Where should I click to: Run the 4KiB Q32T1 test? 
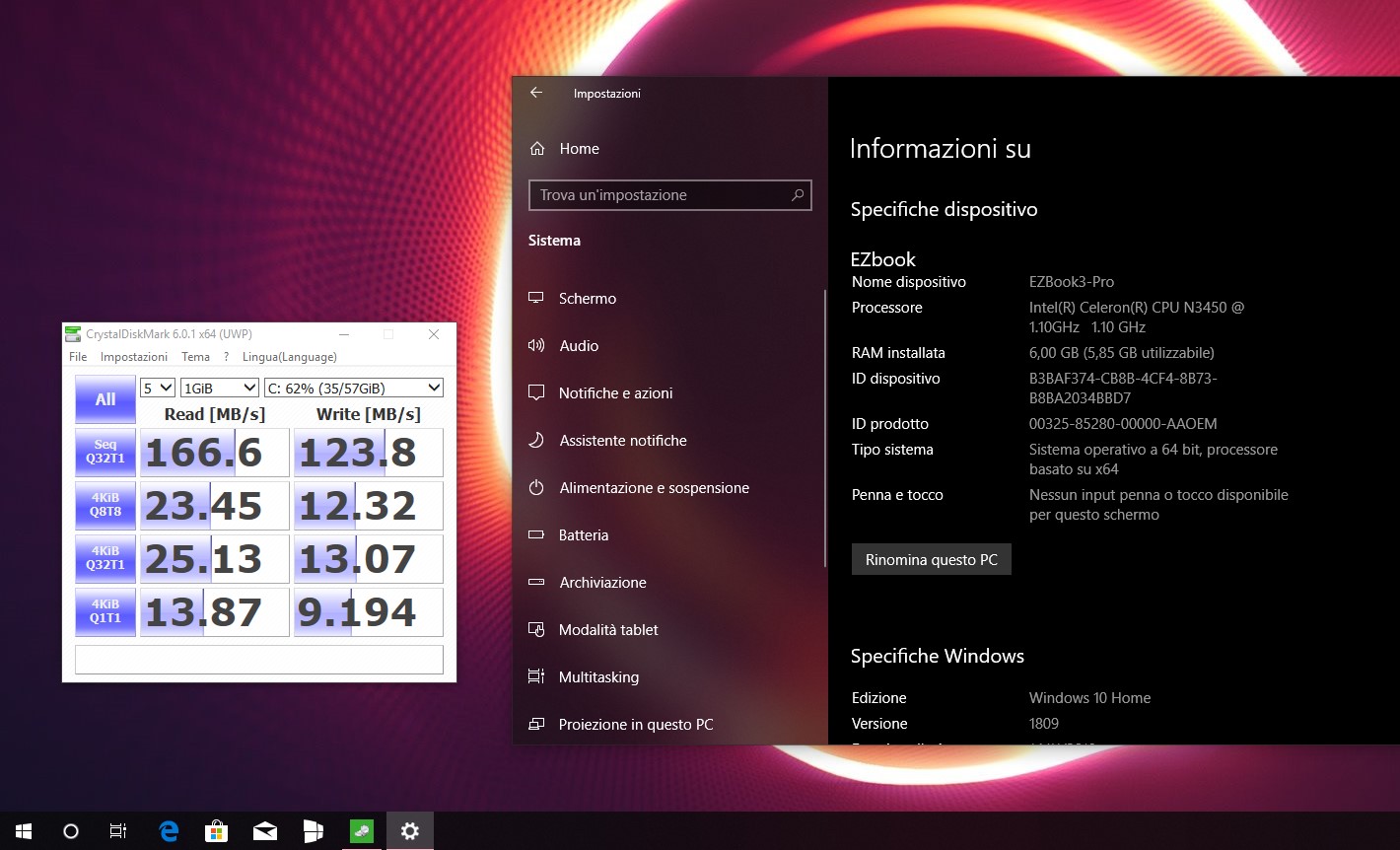[x=105, y=558]
